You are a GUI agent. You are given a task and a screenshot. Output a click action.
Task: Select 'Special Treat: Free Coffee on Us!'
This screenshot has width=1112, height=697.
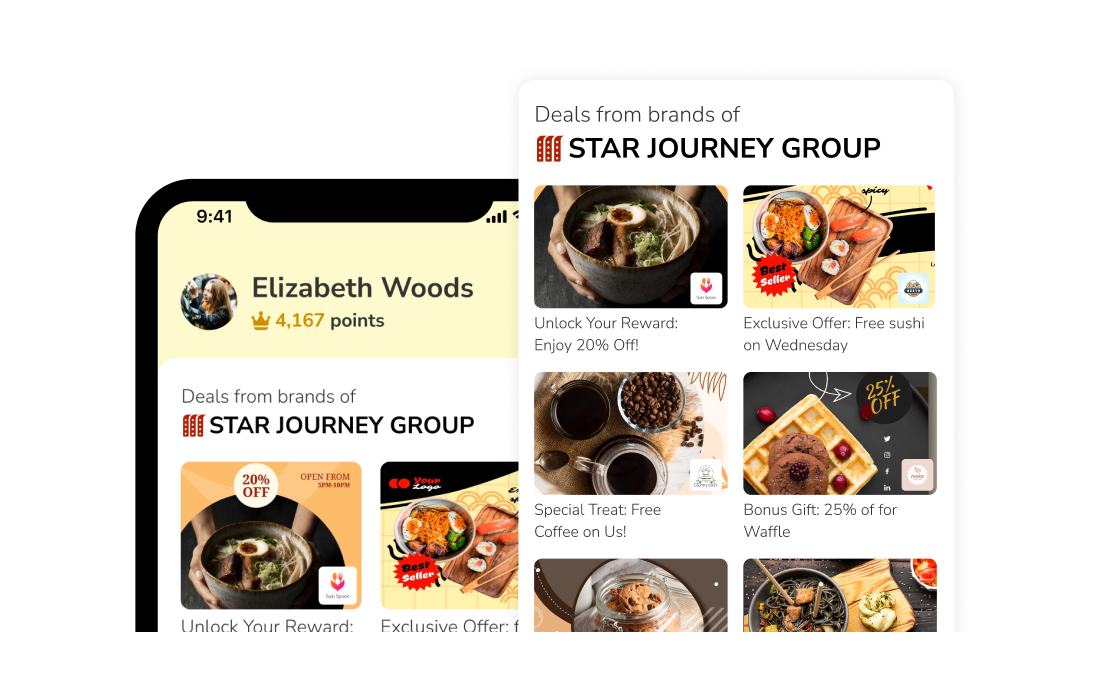(598, 520)
